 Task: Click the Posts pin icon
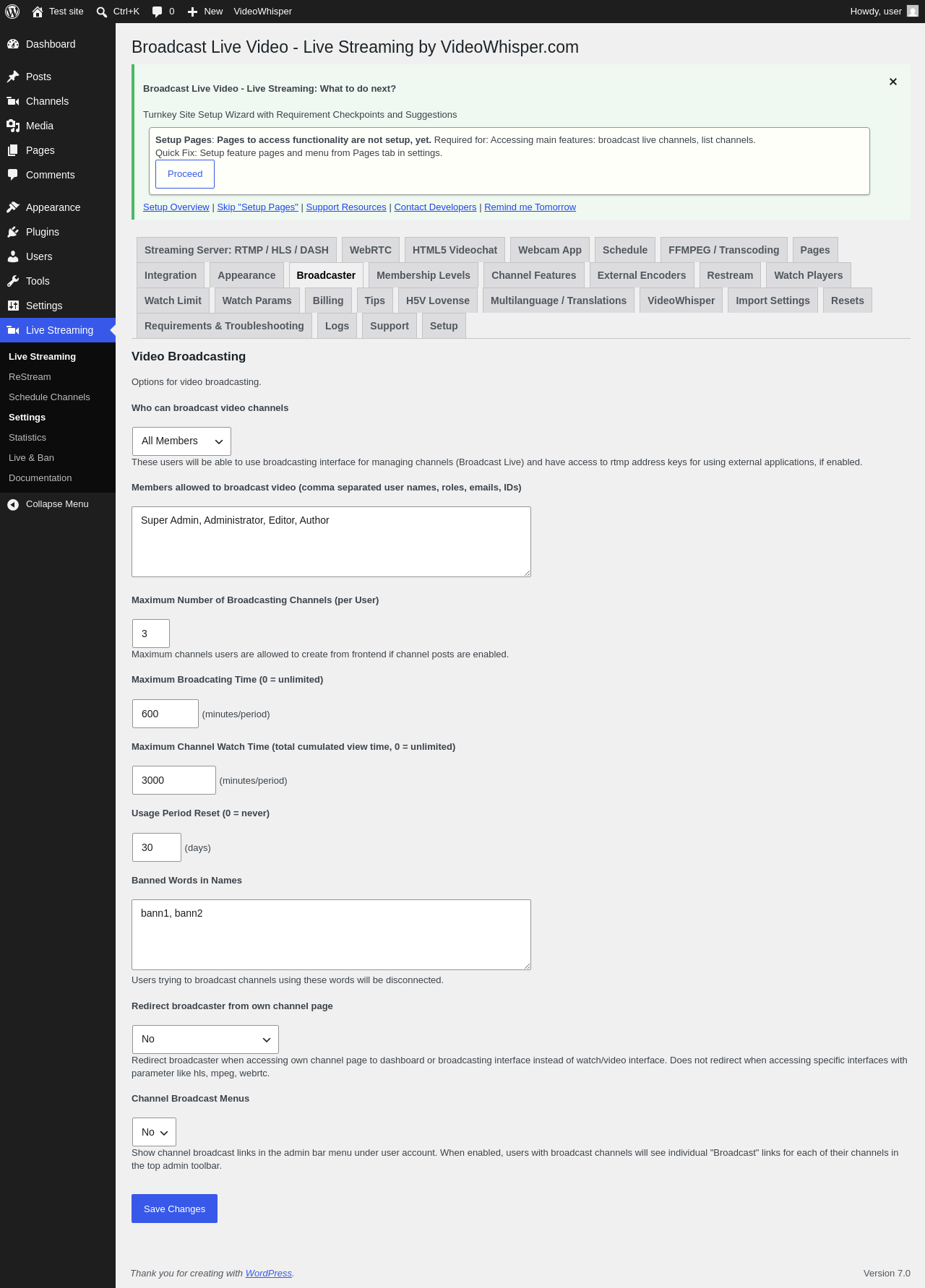coord(13,77)
